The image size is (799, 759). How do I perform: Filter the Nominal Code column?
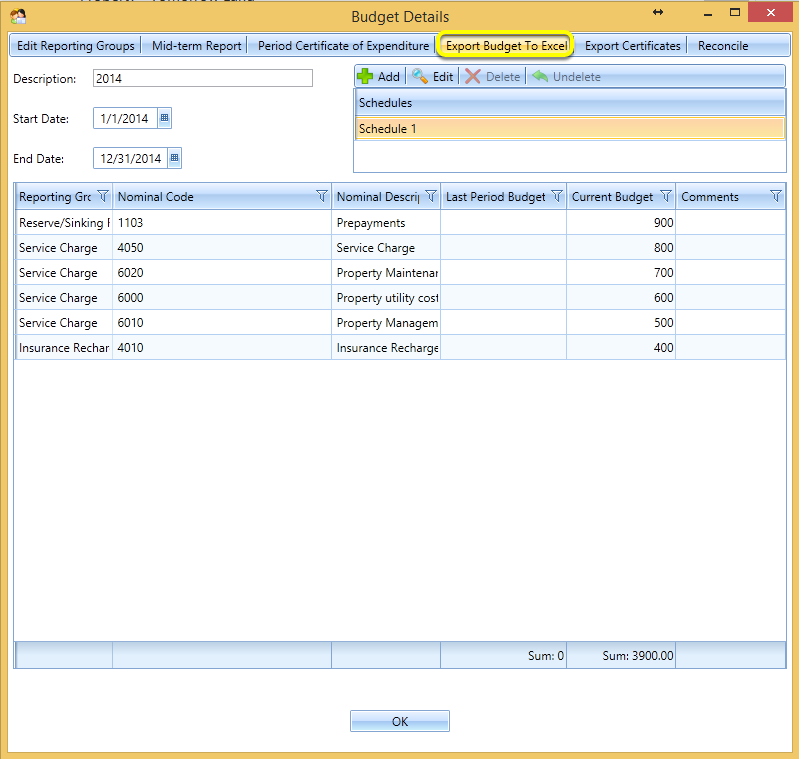coord(322,196)
